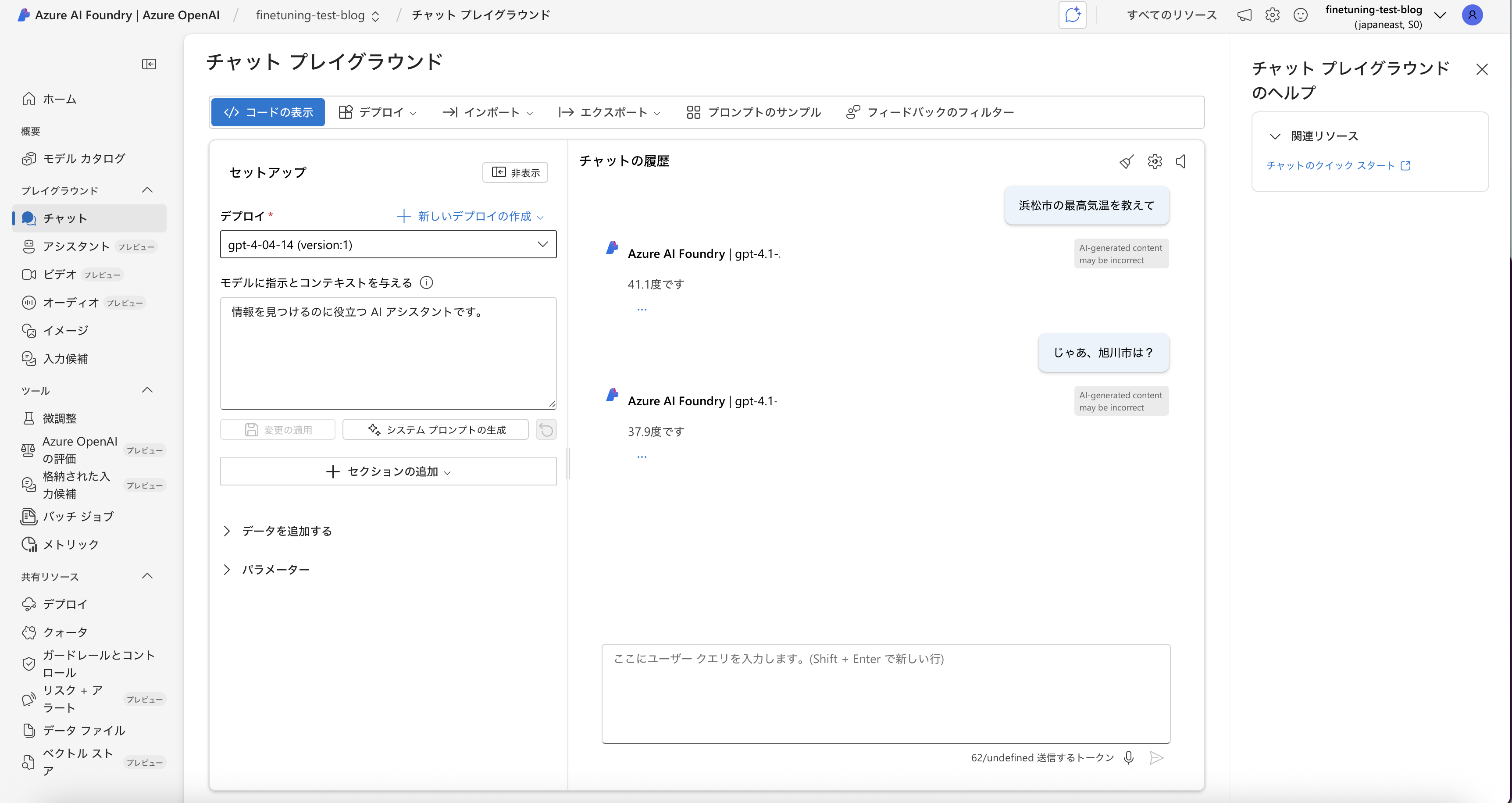This screenshot has height=803, width=1512.
Task: Close the help panel
Action: (x=1482, y=69)
